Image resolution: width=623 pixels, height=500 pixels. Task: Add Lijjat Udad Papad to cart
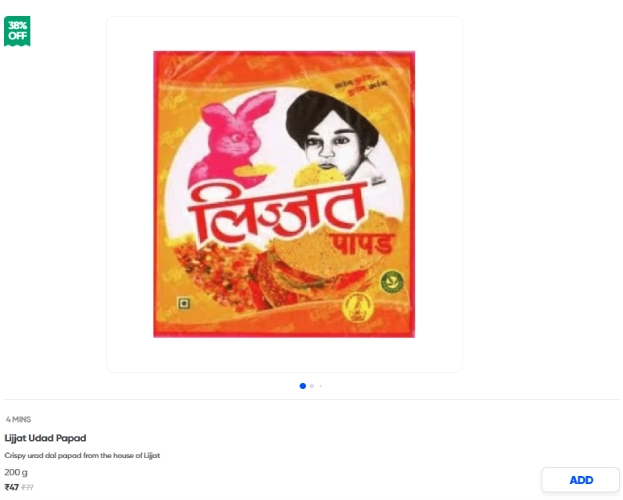(x=580, y=480)
